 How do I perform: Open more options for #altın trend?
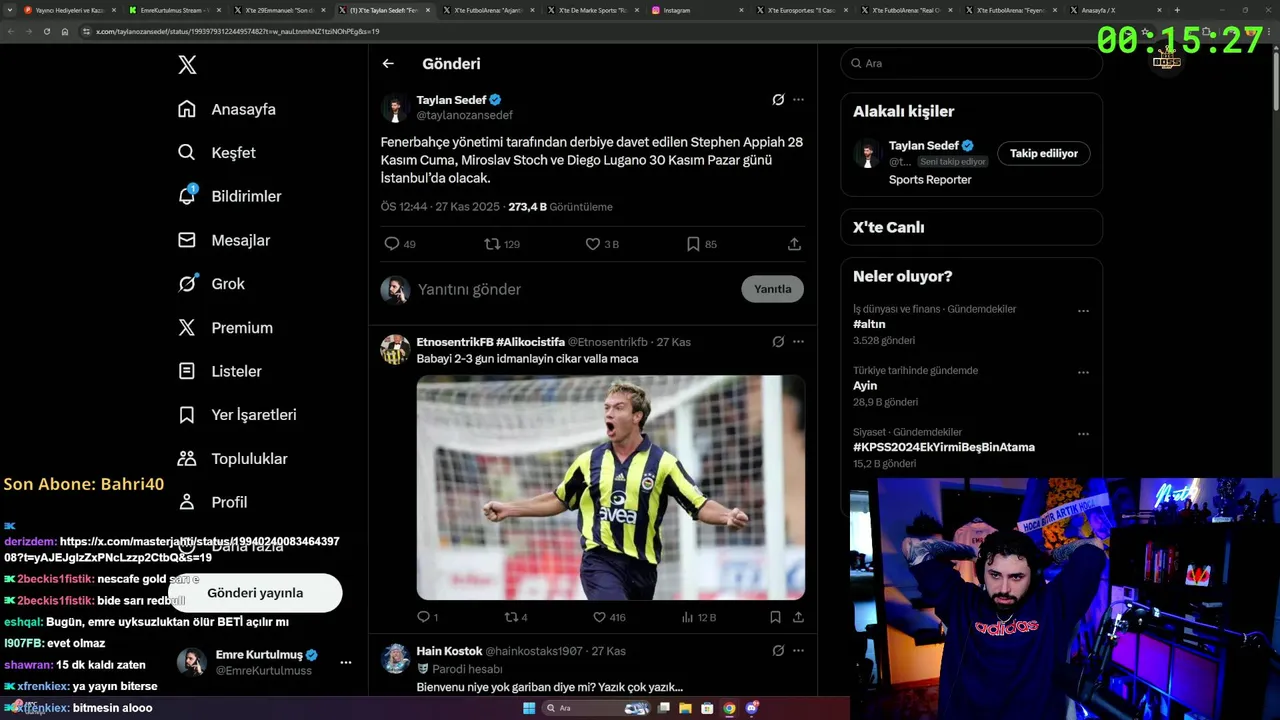tap(1083, 311)
